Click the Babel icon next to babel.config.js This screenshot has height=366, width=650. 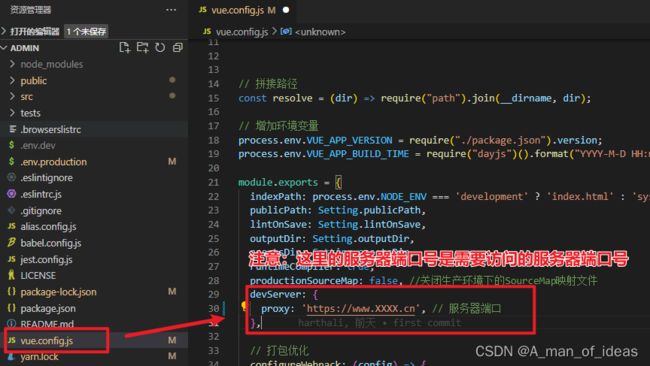click(x=12, y=242)
